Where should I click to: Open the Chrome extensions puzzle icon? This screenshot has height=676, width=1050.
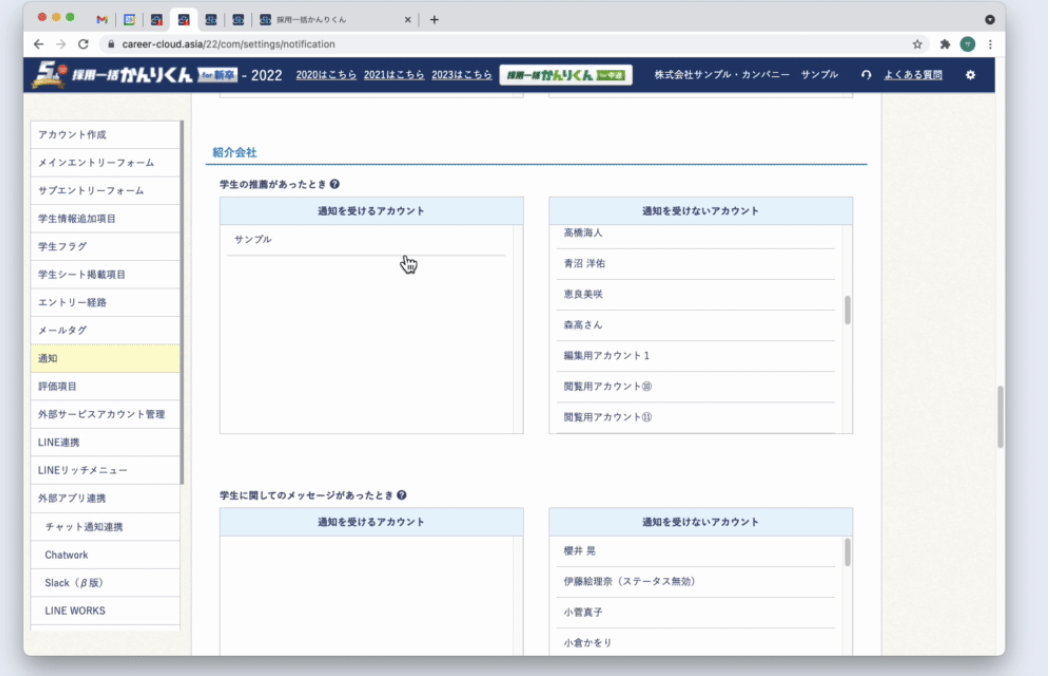click(x=945, y=44)
